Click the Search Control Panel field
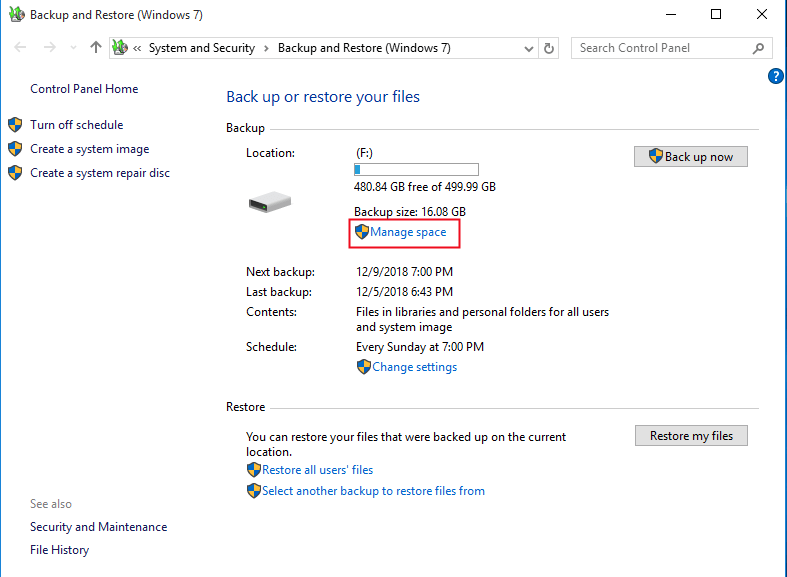 pos(660,48)
